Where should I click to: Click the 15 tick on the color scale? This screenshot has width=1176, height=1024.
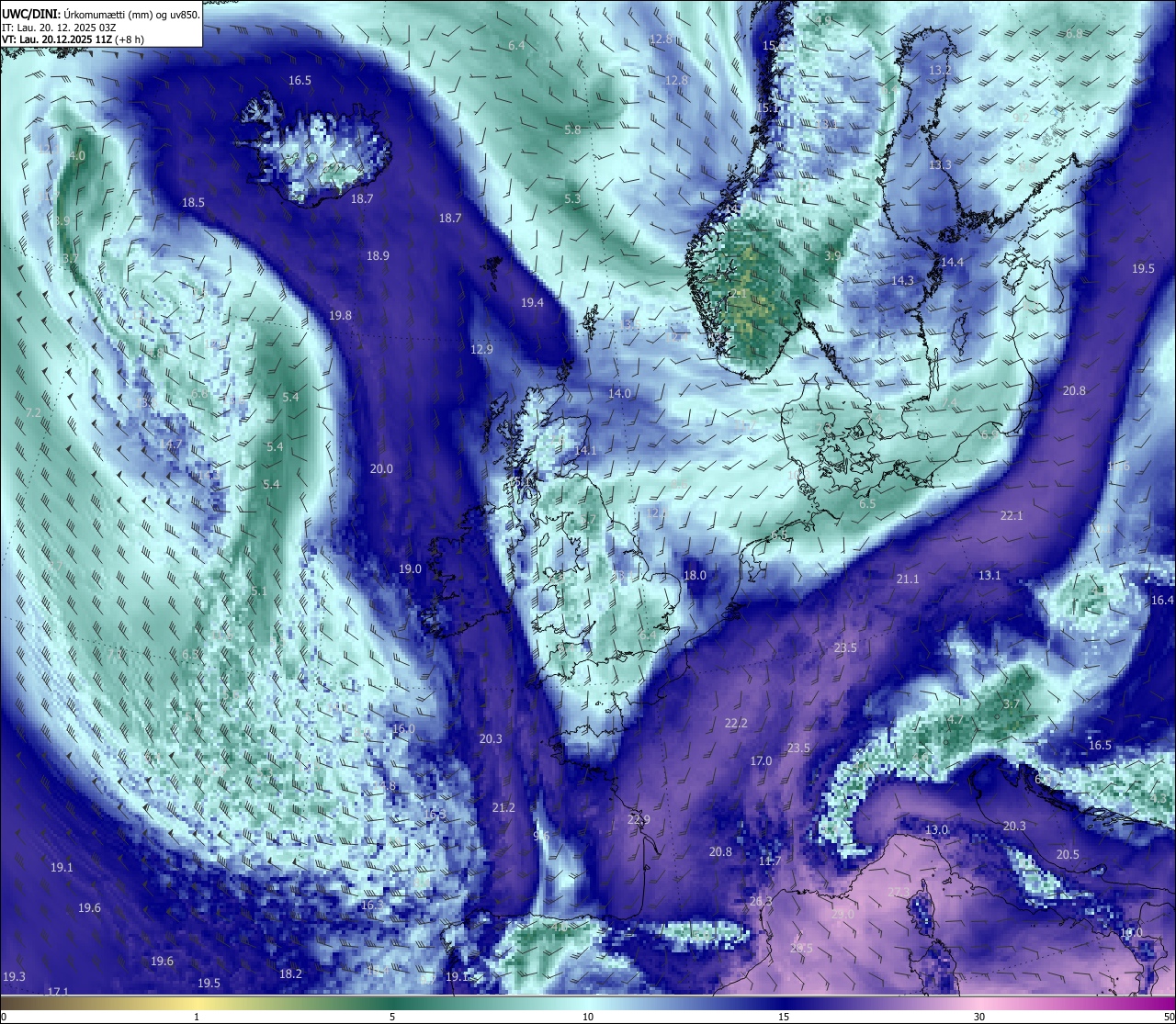(x=784, y=1017)
